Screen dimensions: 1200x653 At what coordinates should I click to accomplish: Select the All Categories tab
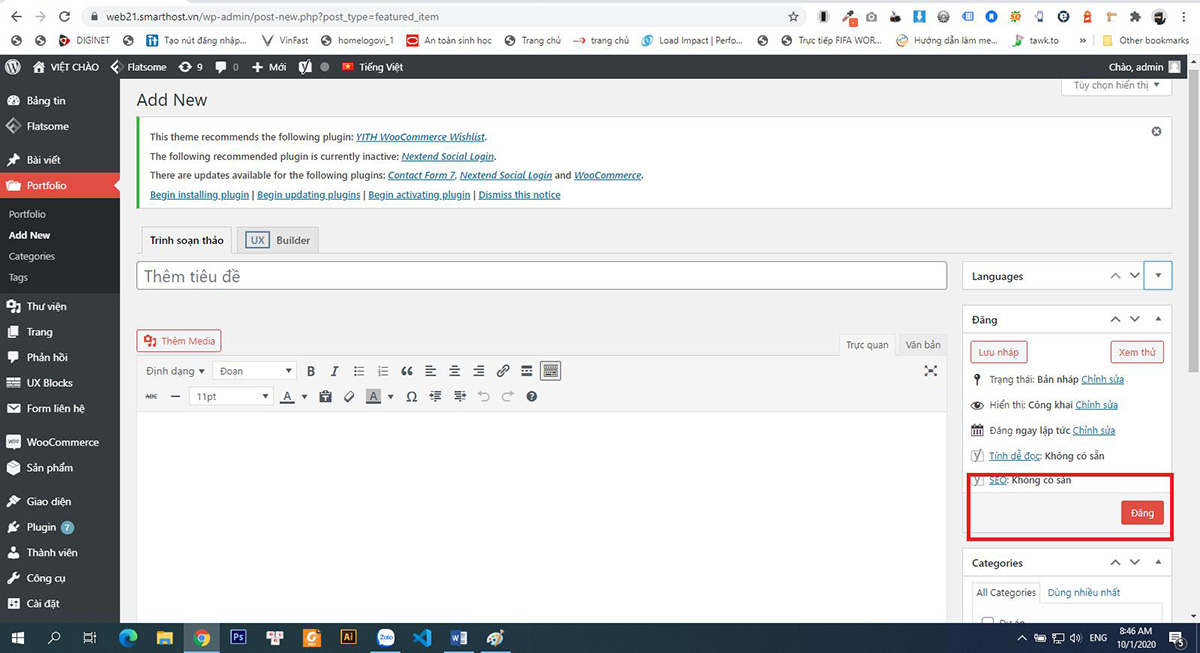[1006, 592]
